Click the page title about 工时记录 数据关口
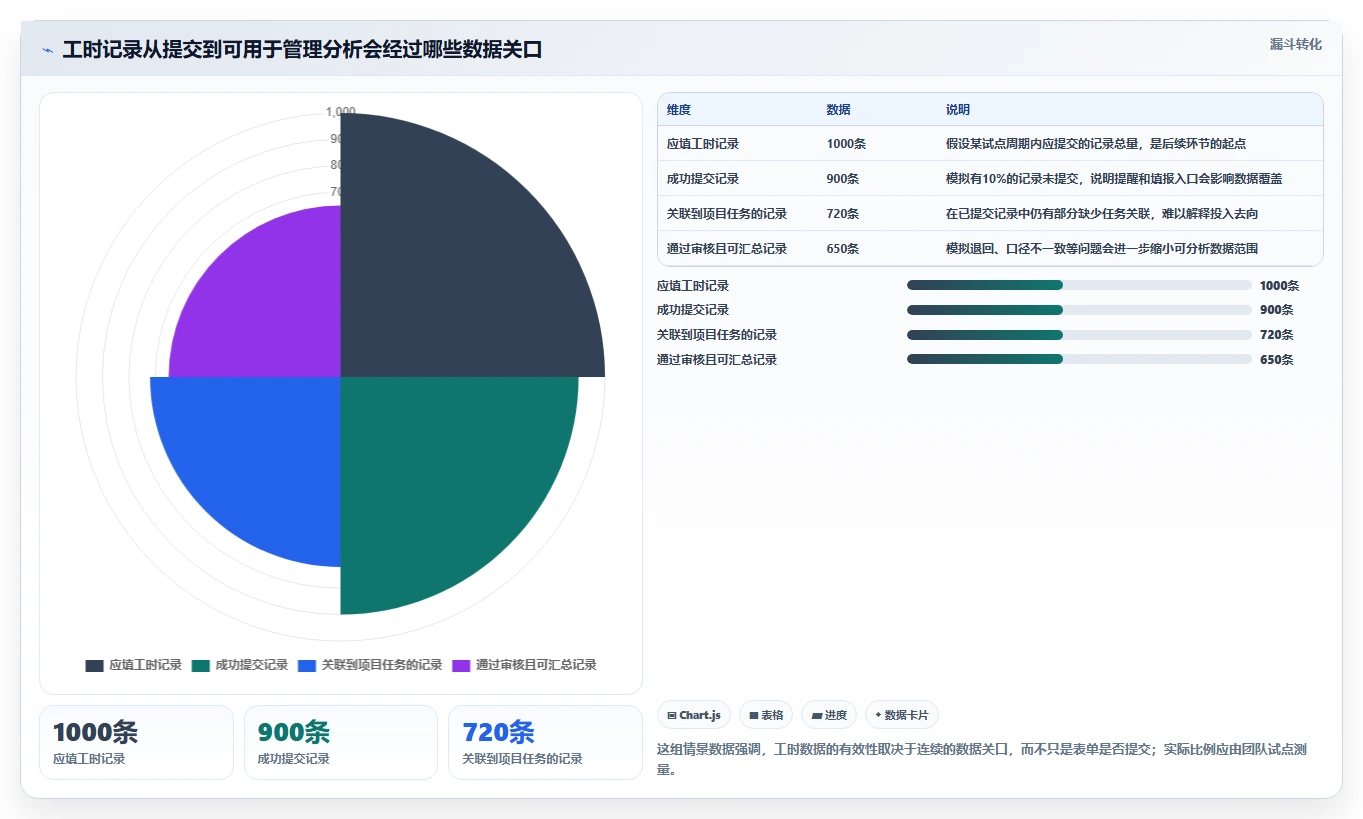Screen dimensions: 1363x819 [302, 50]
